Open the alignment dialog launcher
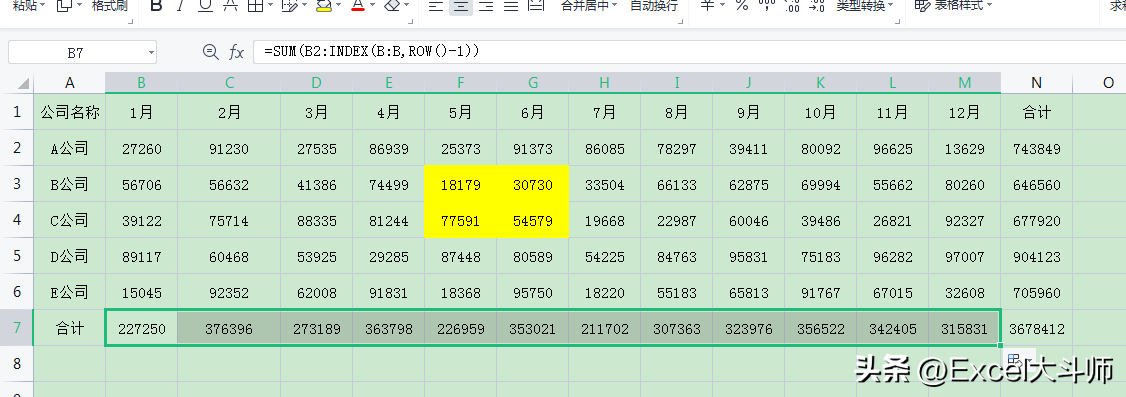 click(681, 22)
